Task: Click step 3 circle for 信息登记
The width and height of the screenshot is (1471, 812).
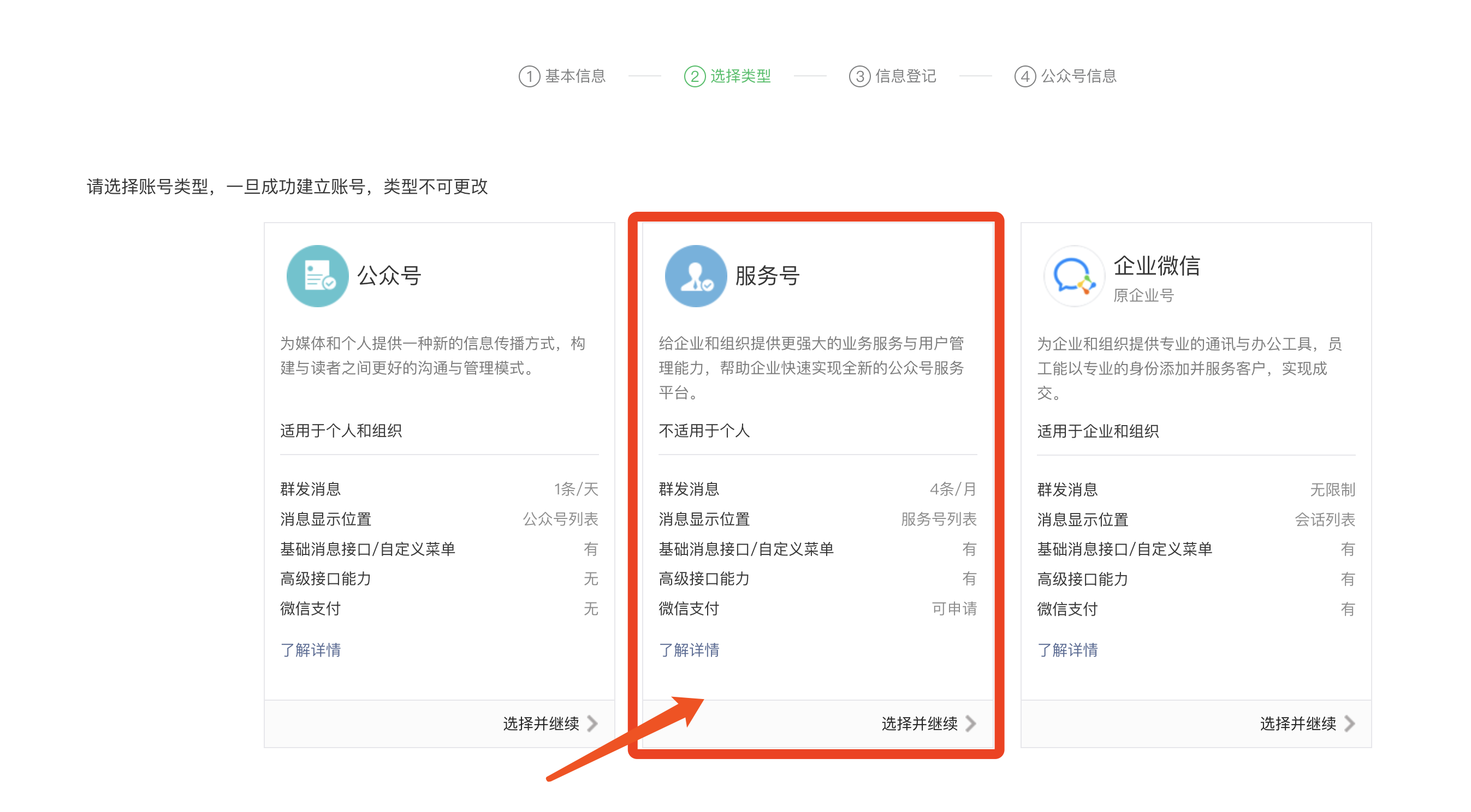Action: [859, 76]
